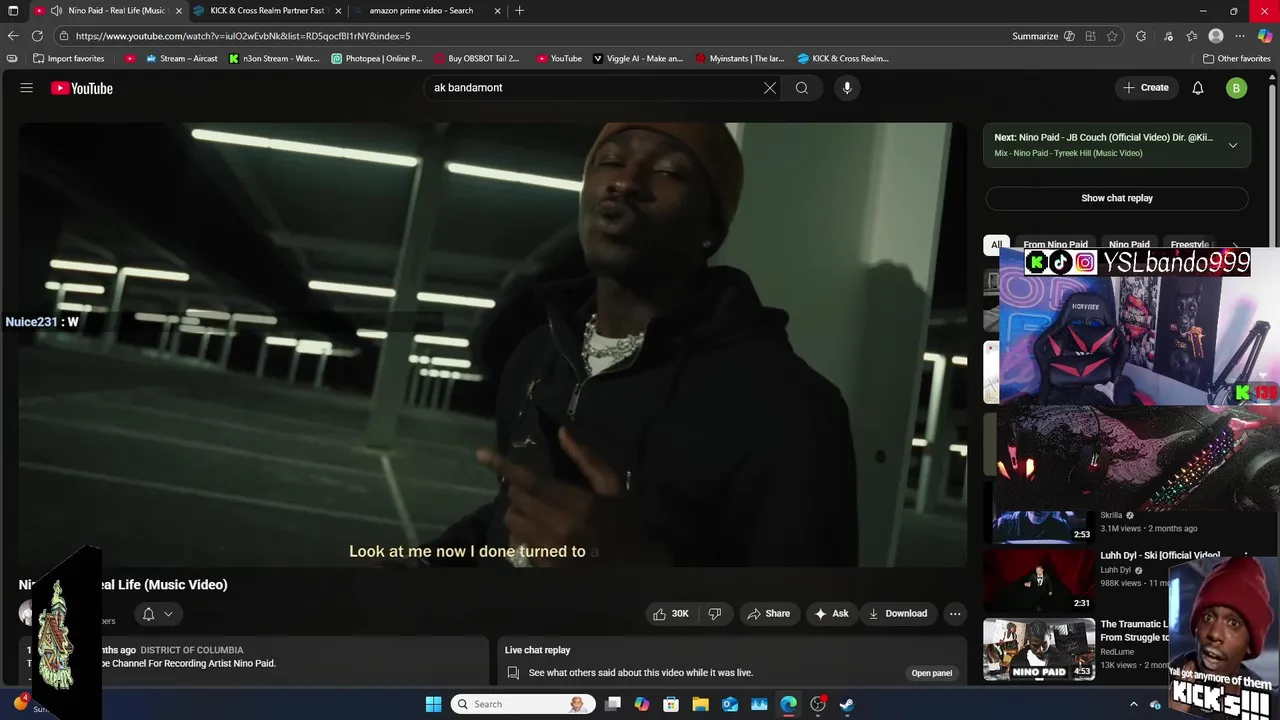Open the Other favorites folder

click(x=1236, y=59)
